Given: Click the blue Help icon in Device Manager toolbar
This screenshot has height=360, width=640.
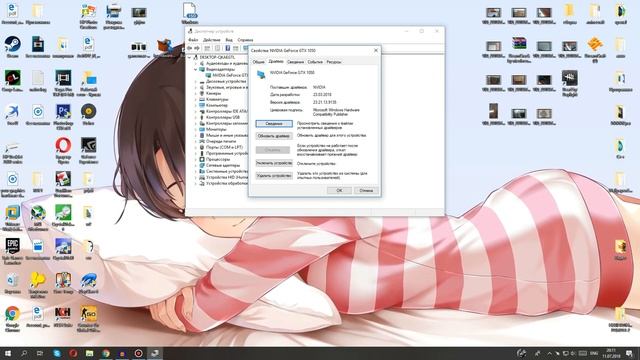Looking at the screenshot, I should (x=228, y=48).
